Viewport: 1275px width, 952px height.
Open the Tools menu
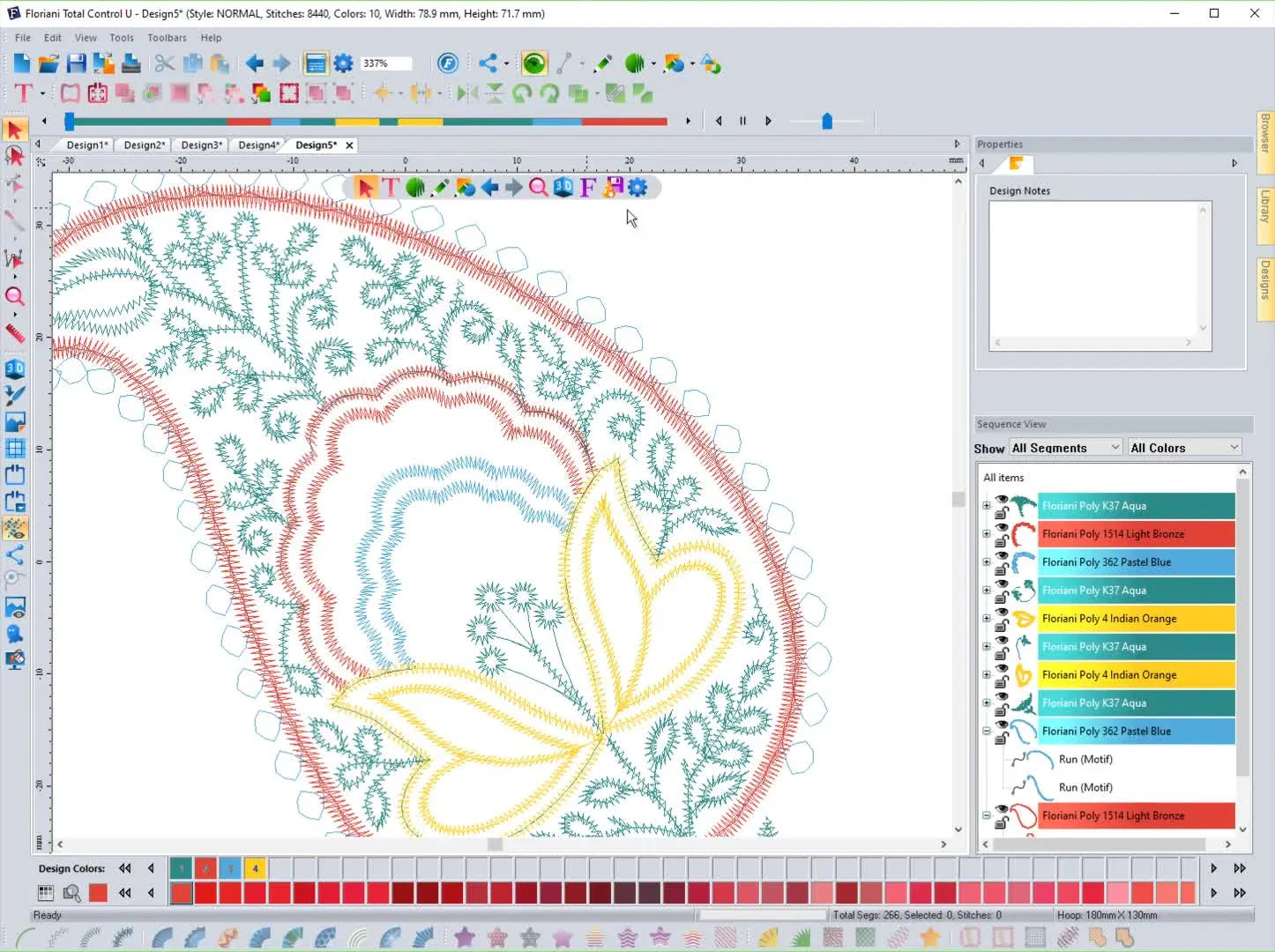coord(122,38)
